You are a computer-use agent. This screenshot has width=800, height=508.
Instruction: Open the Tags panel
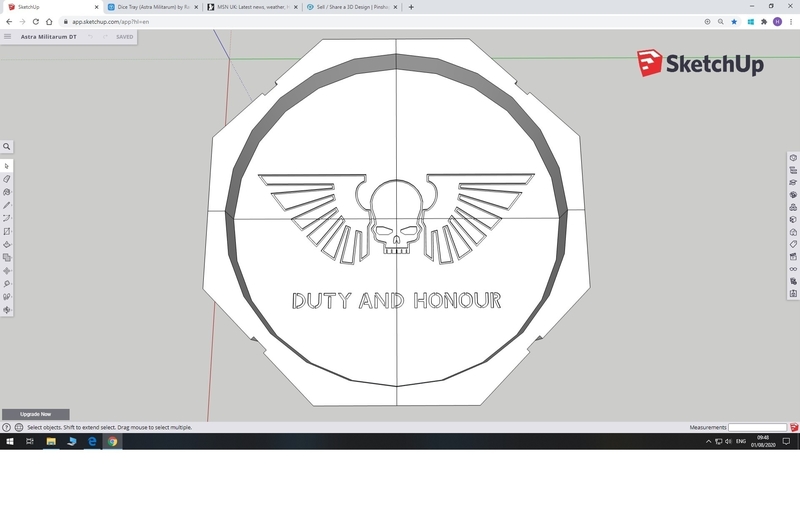click(x=793, y=244)
